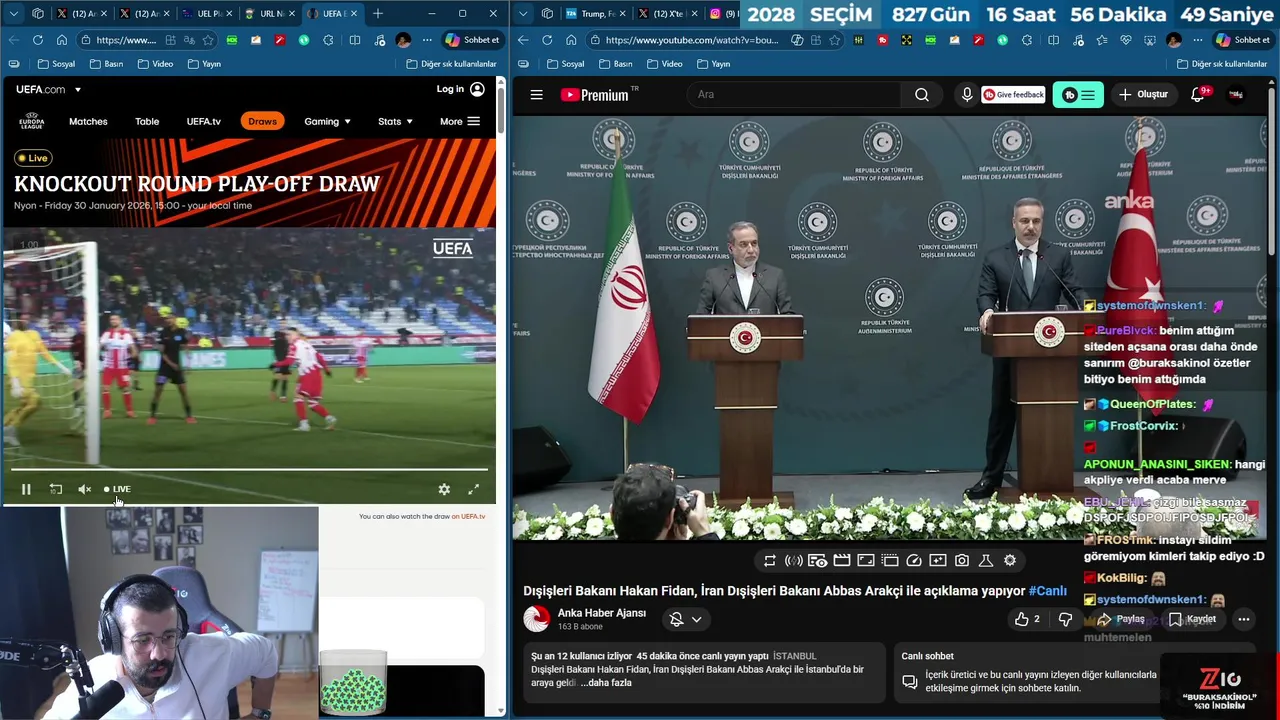Go back in the YouTube browser window
1280x720 pixels.
[523, 40]
